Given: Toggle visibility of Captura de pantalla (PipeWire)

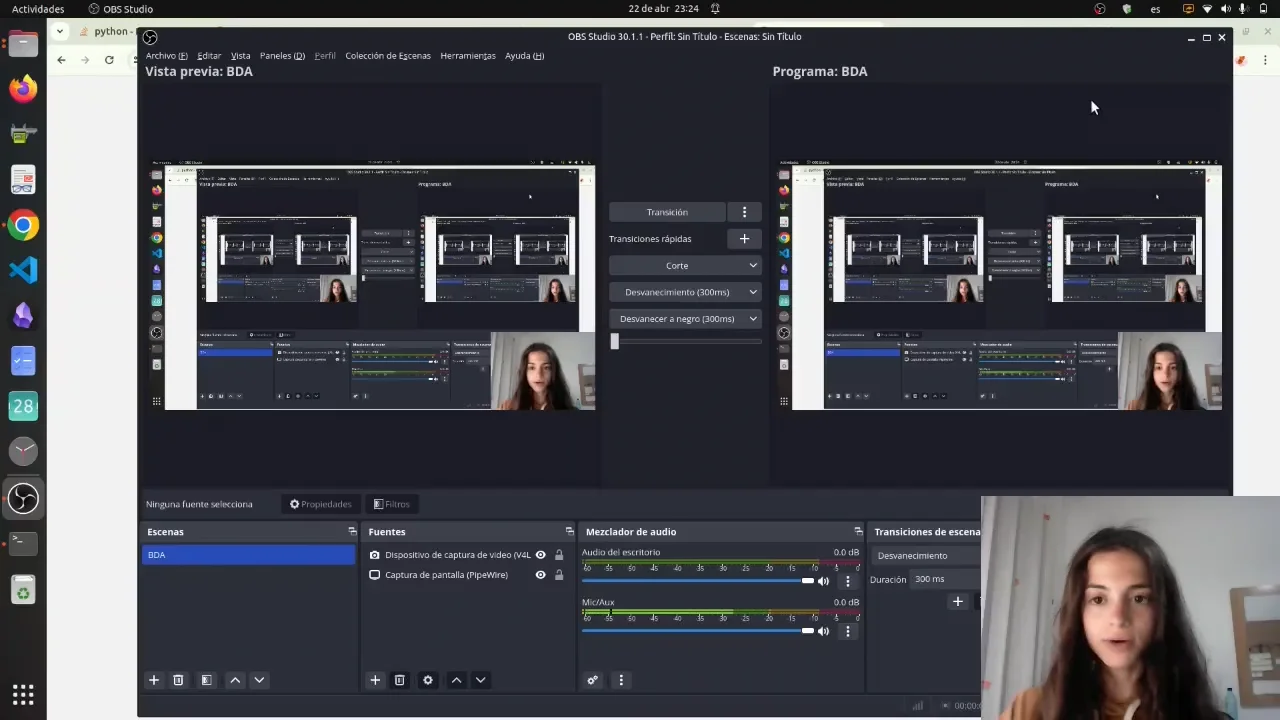Looking at the screenshot, I should [x=541, y=575].
